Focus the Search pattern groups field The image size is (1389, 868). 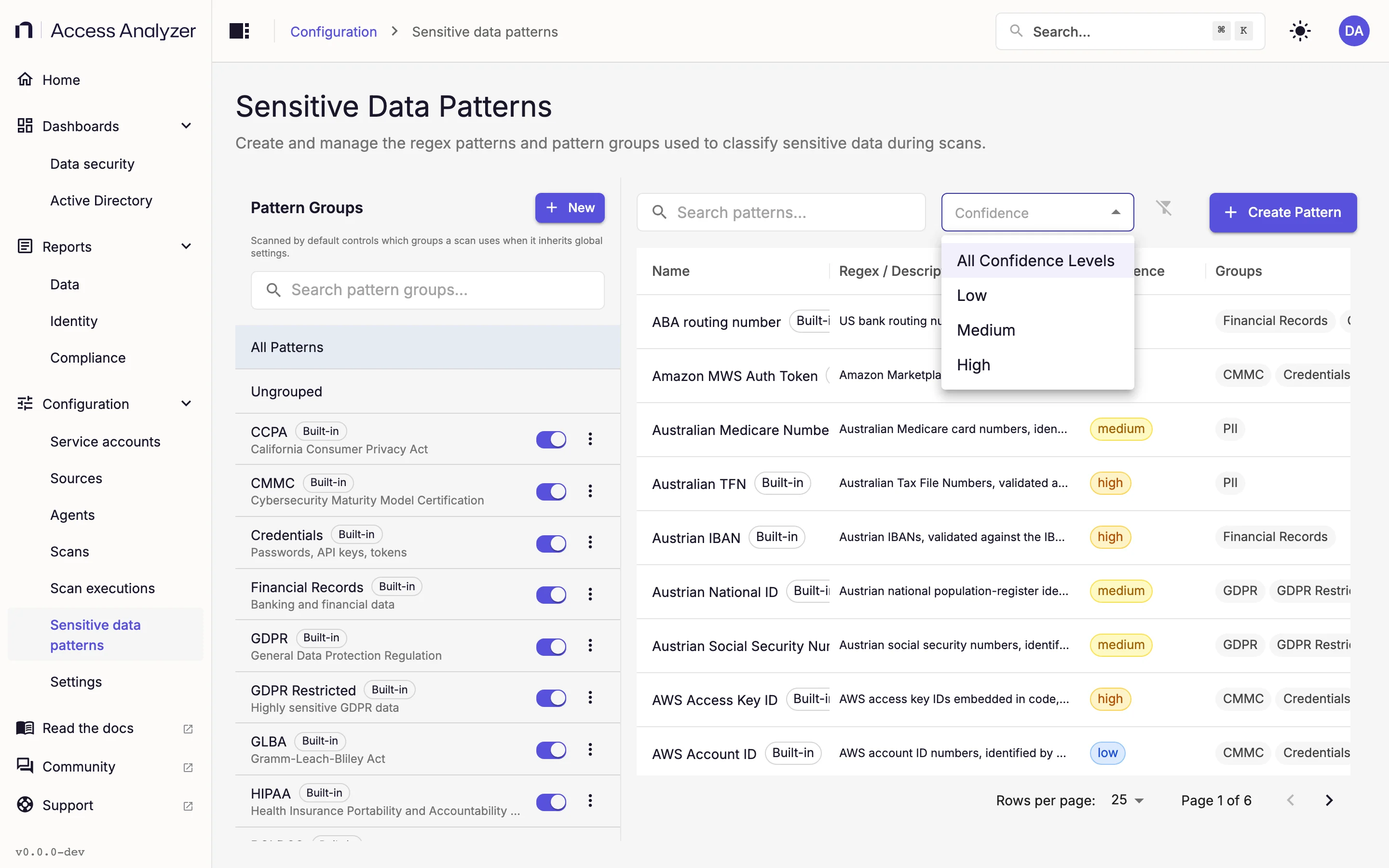point(428,290)
